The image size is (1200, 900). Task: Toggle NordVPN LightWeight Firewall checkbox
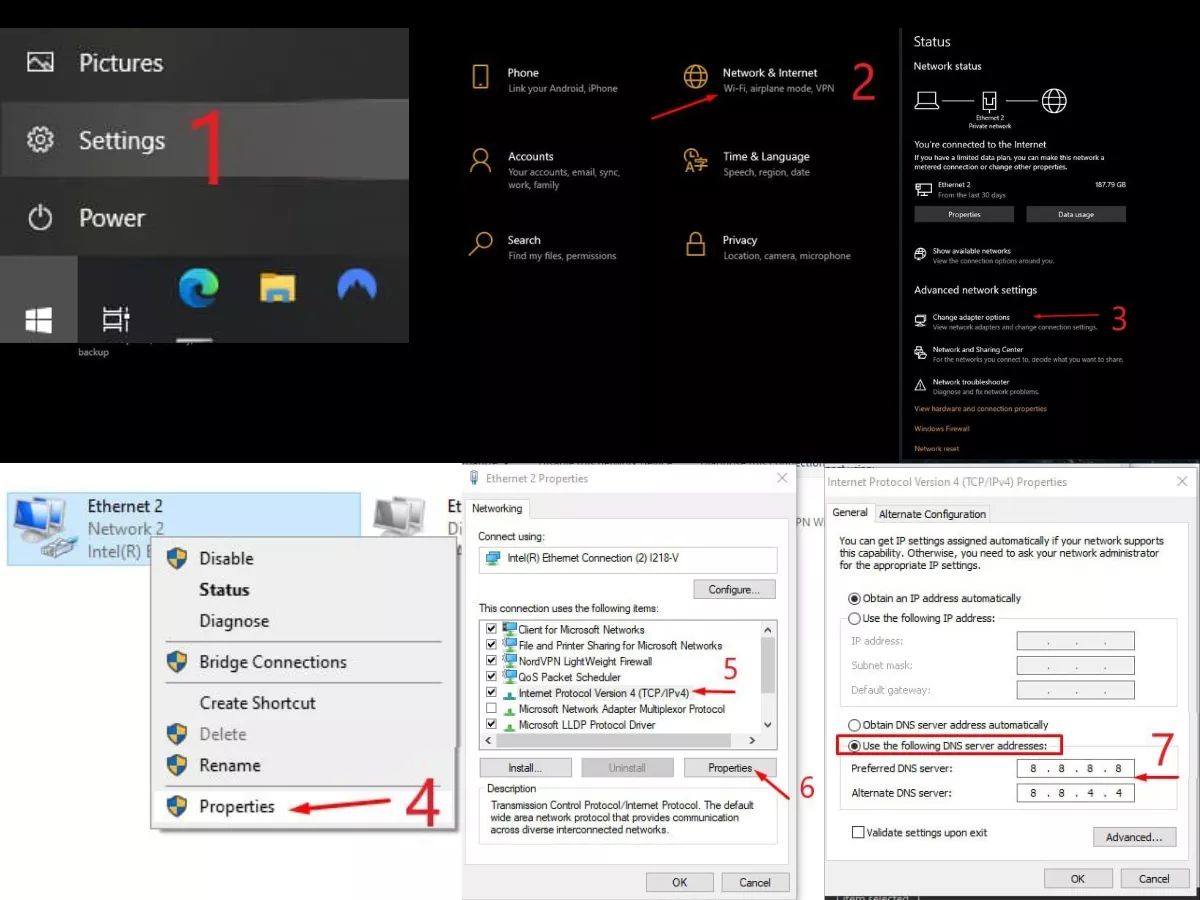click(490, 661)
